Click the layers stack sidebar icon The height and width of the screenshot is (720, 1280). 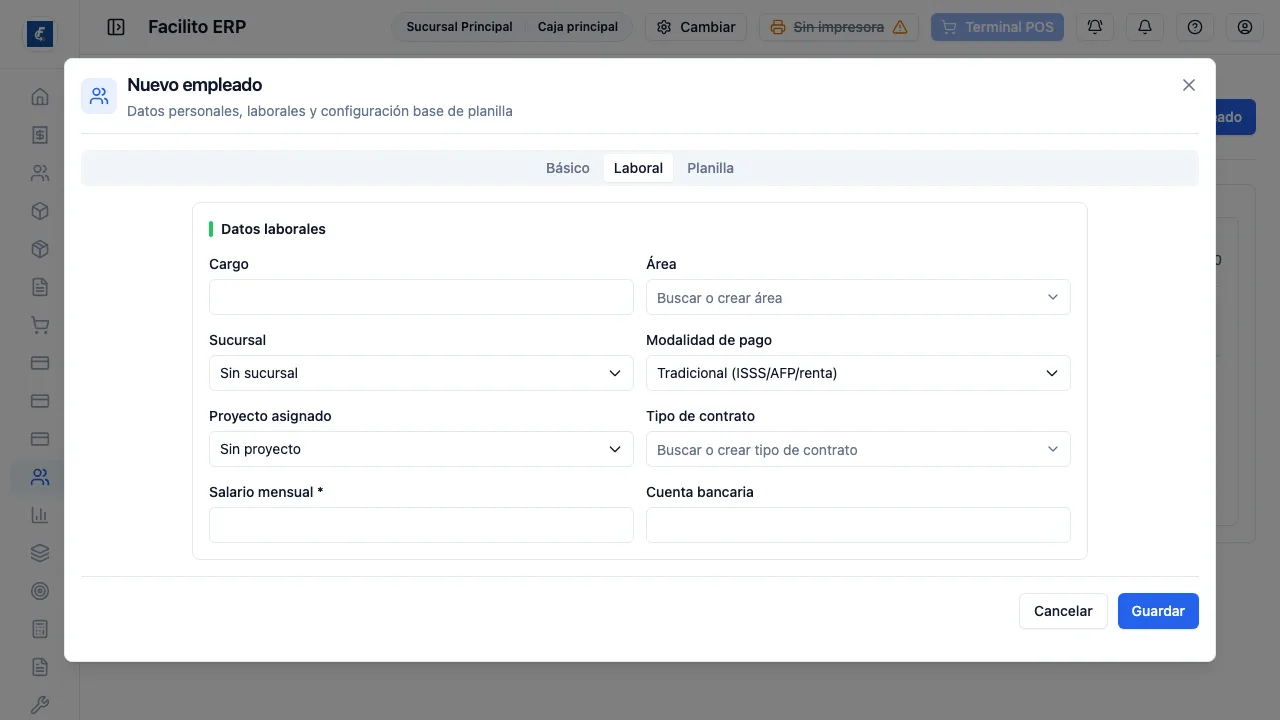click(40, 553)
